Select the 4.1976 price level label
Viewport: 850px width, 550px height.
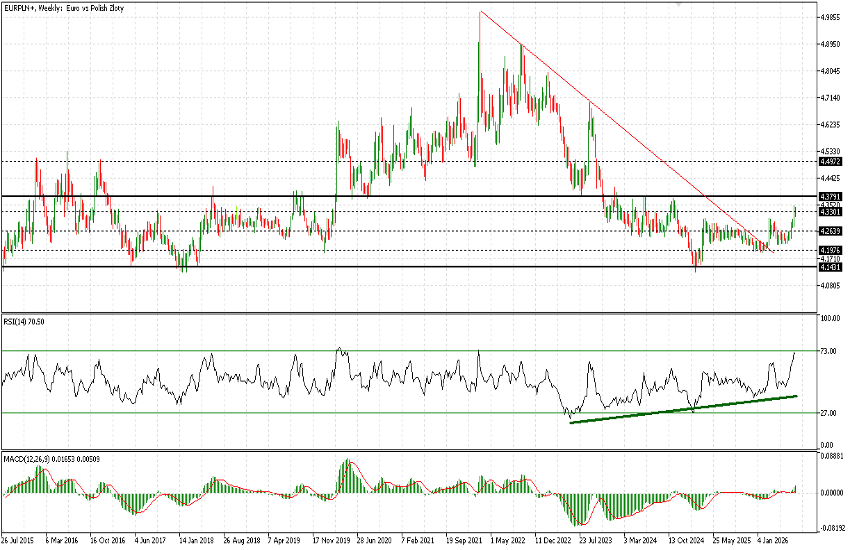[x=830, y=250]
